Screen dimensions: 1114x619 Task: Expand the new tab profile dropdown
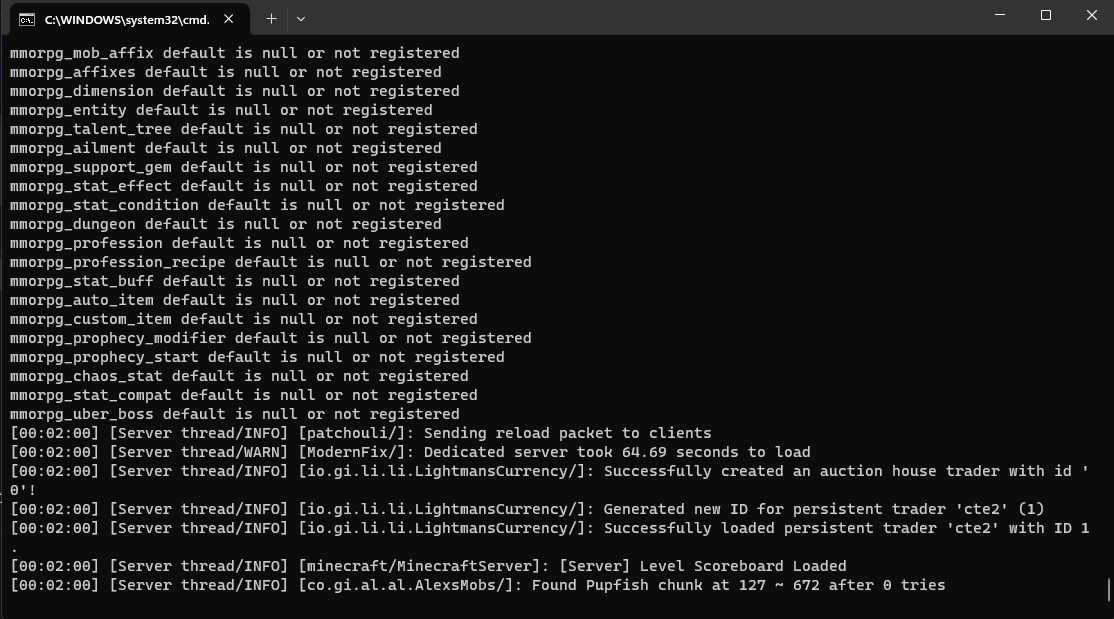[x=301, y=19]
